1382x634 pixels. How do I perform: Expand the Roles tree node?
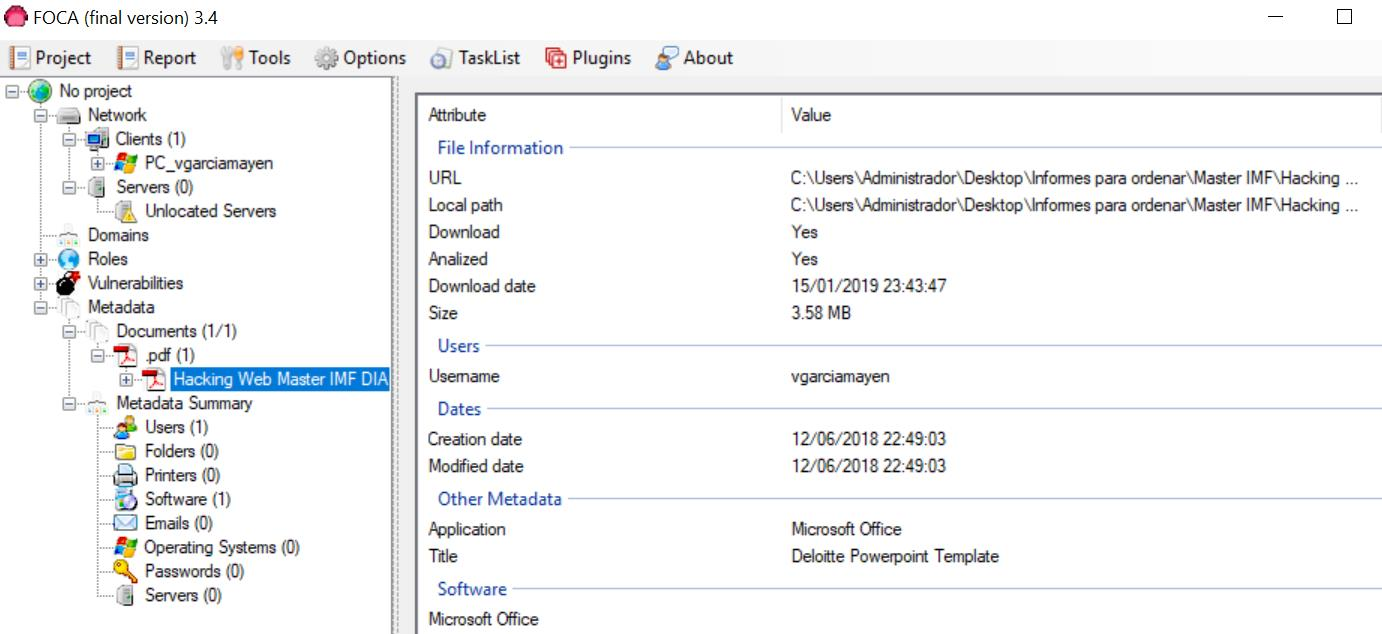pyautogui.click(x=41, y=259)
